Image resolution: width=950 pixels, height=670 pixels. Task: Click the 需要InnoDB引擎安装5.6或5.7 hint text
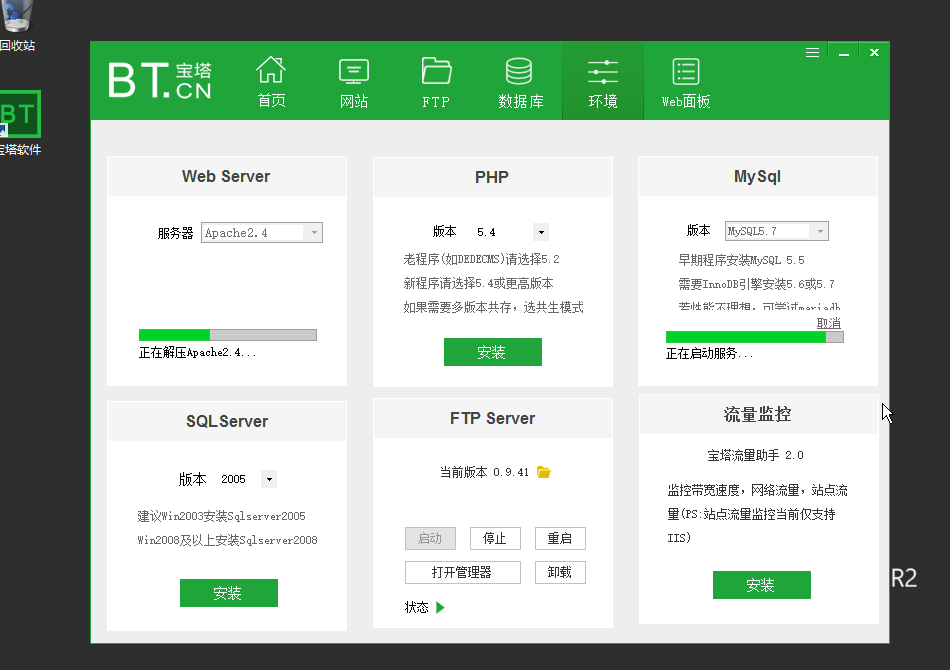click(x=757, y=284)
